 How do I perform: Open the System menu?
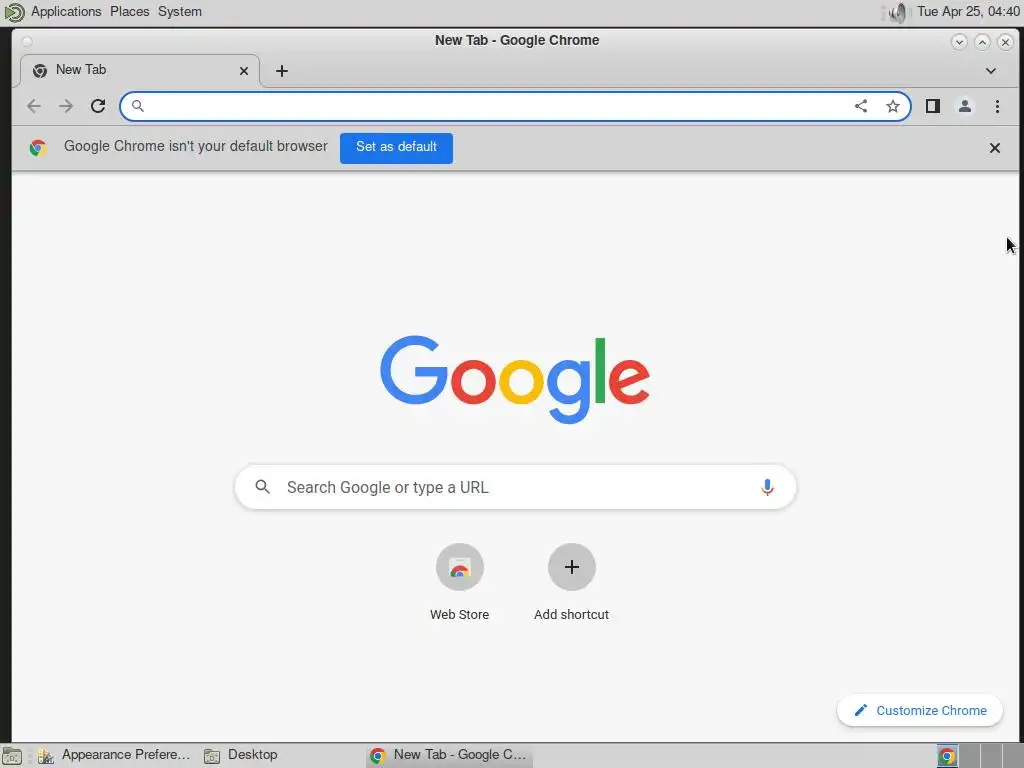tap(180, 12)
